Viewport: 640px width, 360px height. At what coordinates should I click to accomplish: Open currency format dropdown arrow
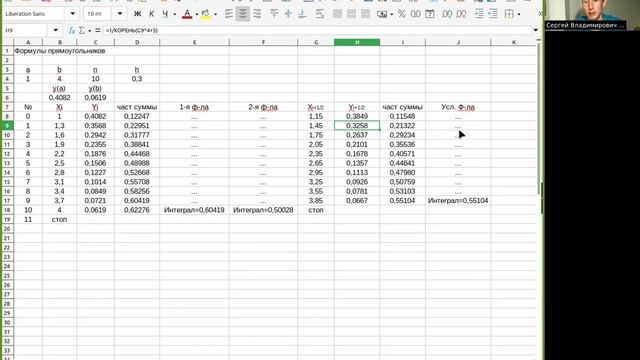[391, 14]
